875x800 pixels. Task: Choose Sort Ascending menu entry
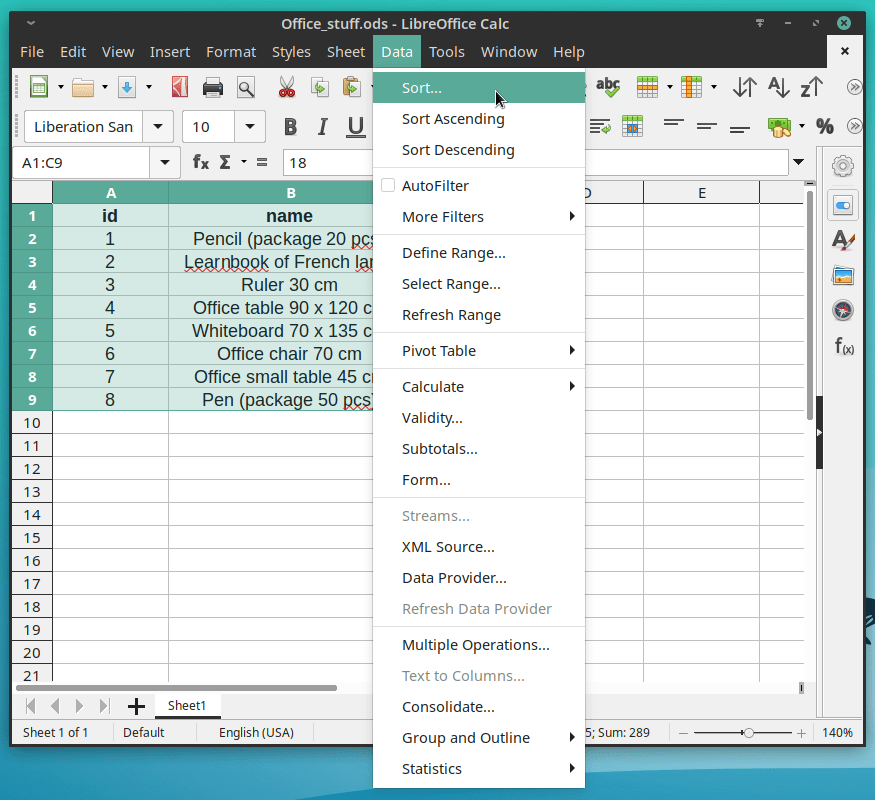479,119
